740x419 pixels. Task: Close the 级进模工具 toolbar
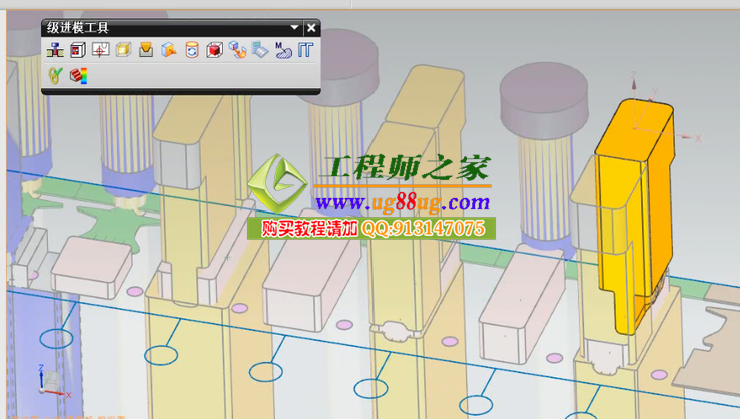(x=311, y=28)
